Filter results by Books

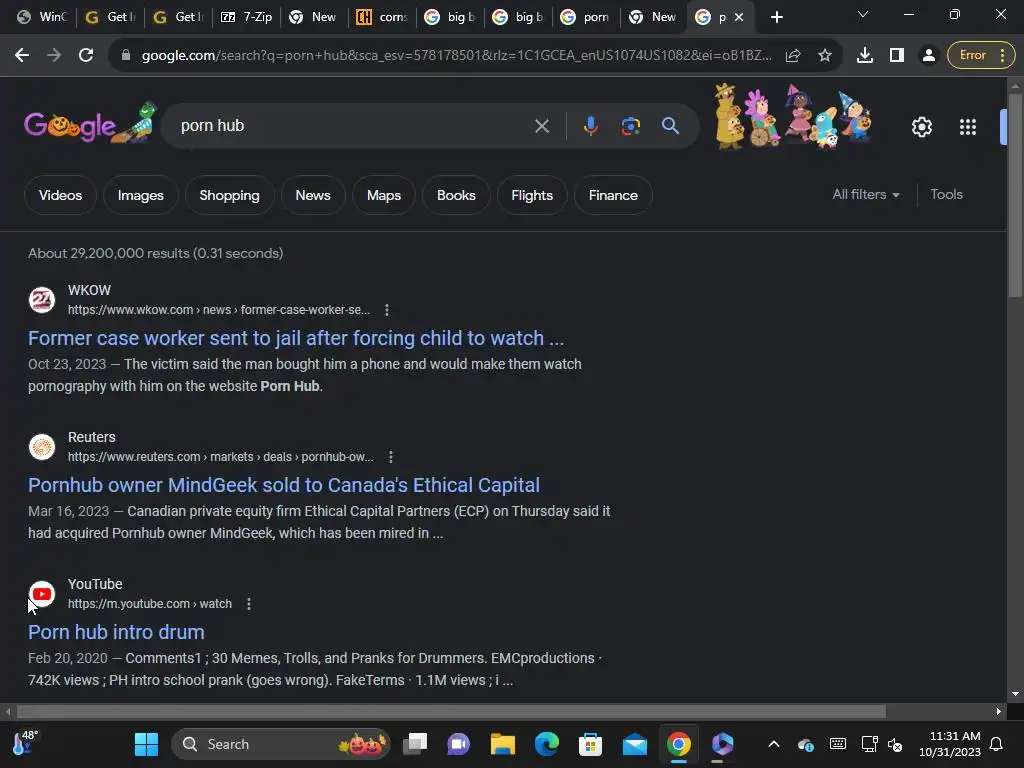(x=456, y=195)
